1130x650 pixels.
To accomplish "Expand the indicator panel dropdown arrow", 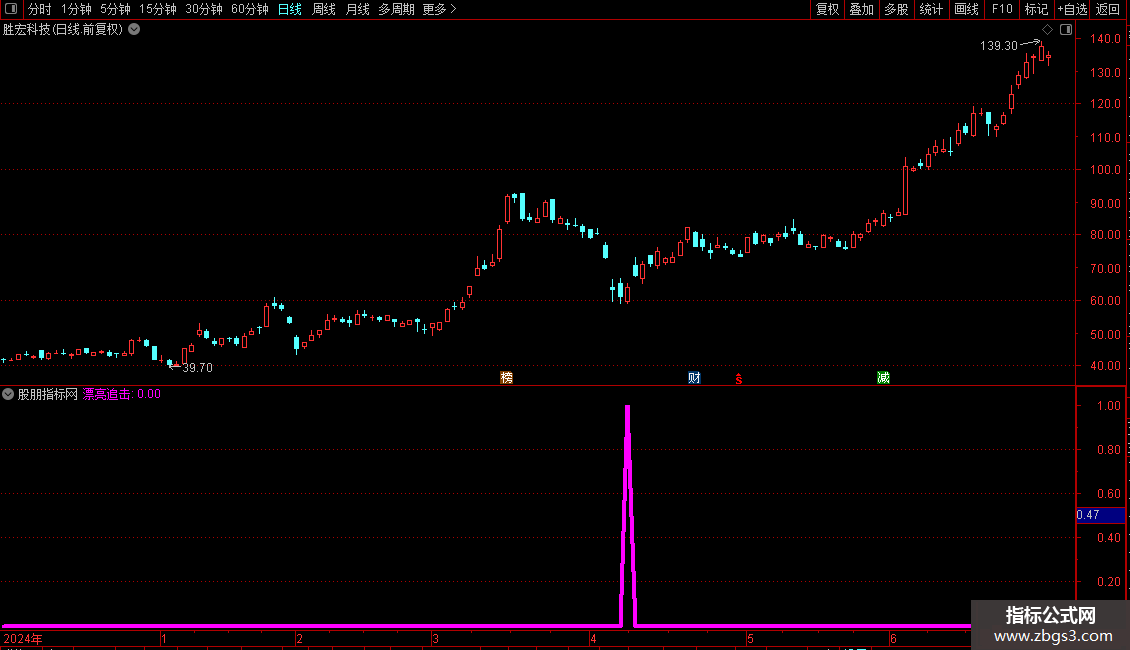I will tap(8, 394).
